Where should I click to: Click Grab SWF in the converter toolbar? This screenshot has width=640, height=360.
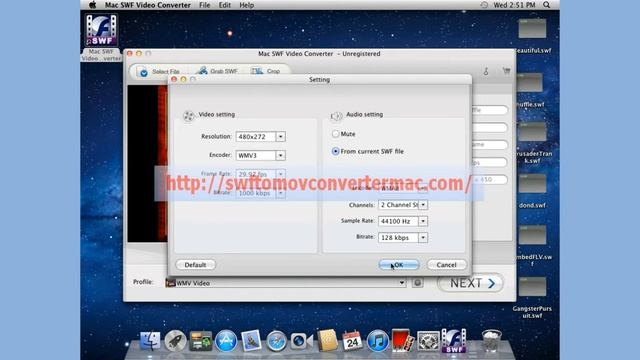[x=218, y=71]
